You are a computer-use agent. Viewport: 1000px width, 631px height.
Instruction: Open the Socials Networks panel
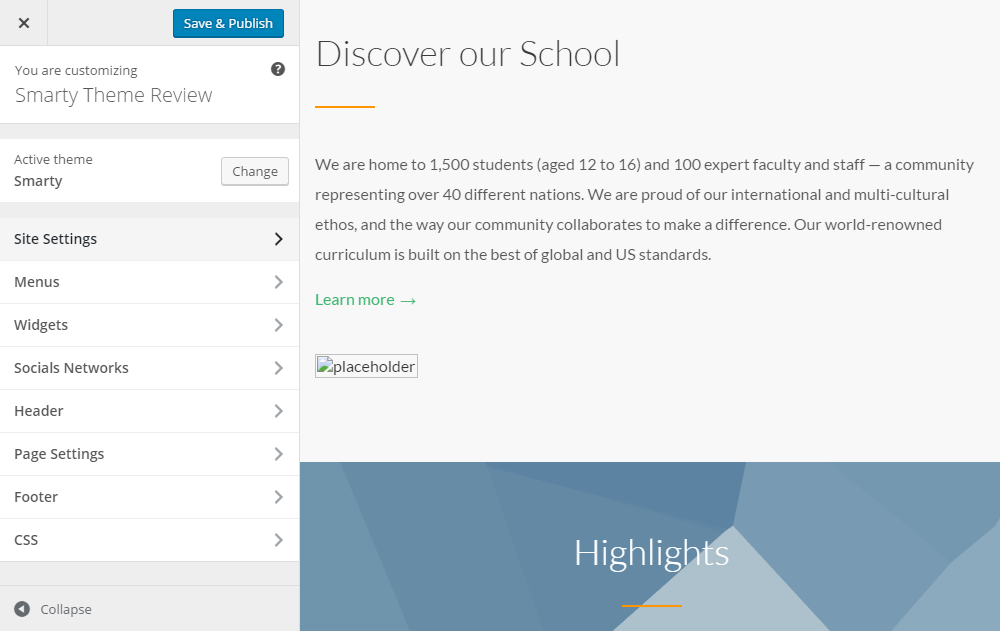(x=149, y=368)
